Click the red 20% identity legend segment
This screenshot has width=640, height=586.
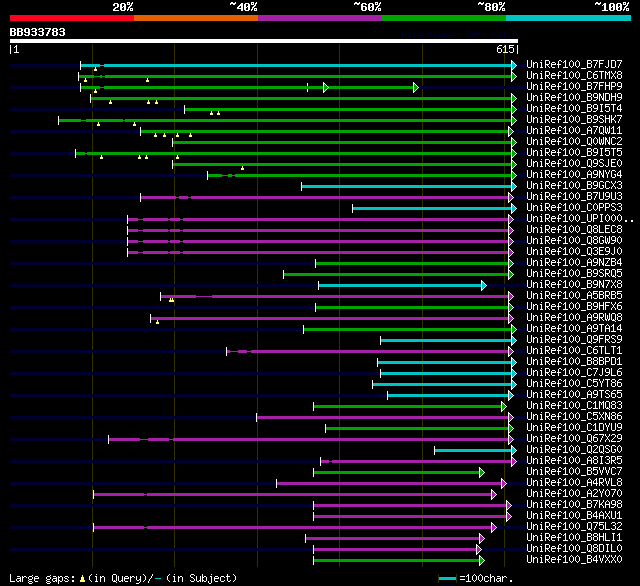click(72, 18)
